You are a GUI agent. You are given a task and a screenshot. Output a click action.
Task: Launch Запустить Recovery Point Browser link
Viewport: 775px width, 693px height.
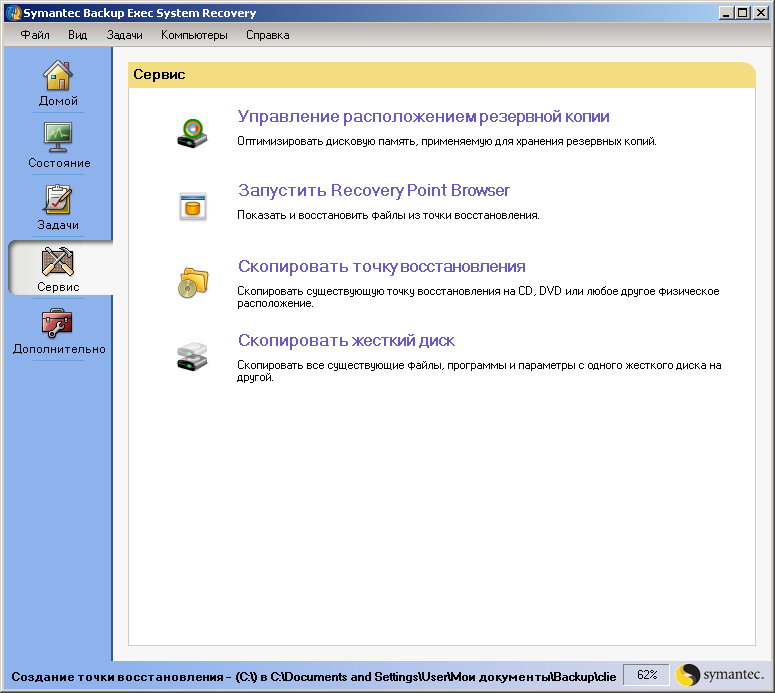(x=374, y=190)
